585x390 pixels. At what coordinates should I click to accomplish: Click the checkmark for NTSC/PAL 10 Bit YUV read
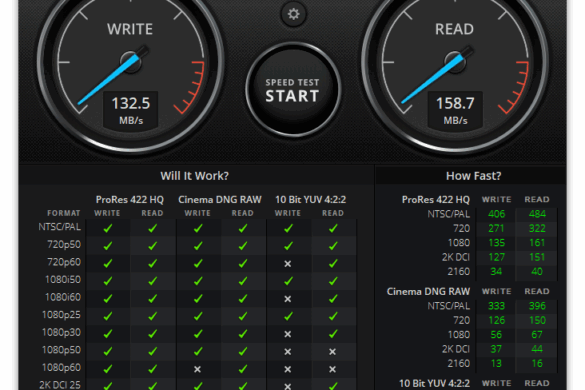(x=333, y=228)
